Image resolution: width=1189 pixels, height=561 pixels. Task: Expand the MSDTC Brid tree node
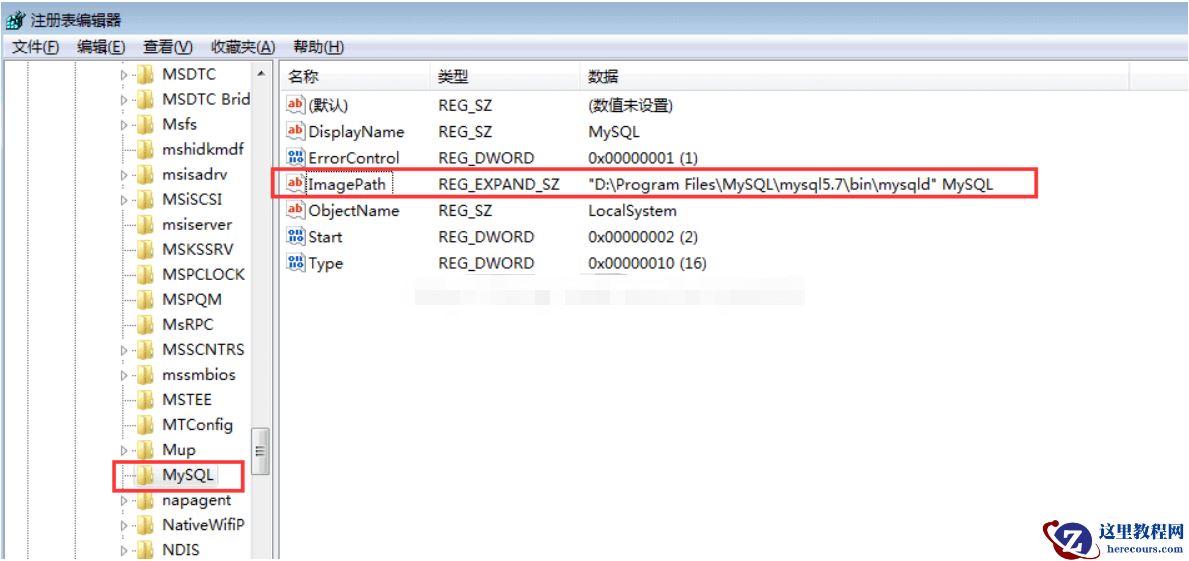point(124,100)
